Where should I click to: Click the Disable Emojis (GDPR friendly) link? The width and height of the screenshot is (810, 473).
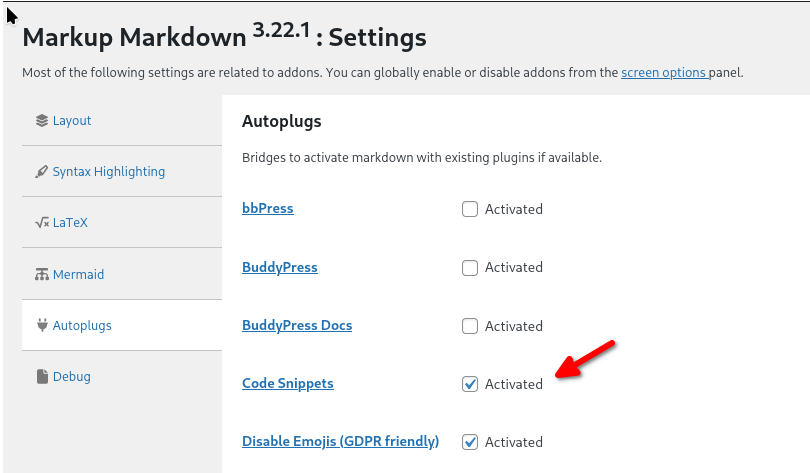point(340,441)
